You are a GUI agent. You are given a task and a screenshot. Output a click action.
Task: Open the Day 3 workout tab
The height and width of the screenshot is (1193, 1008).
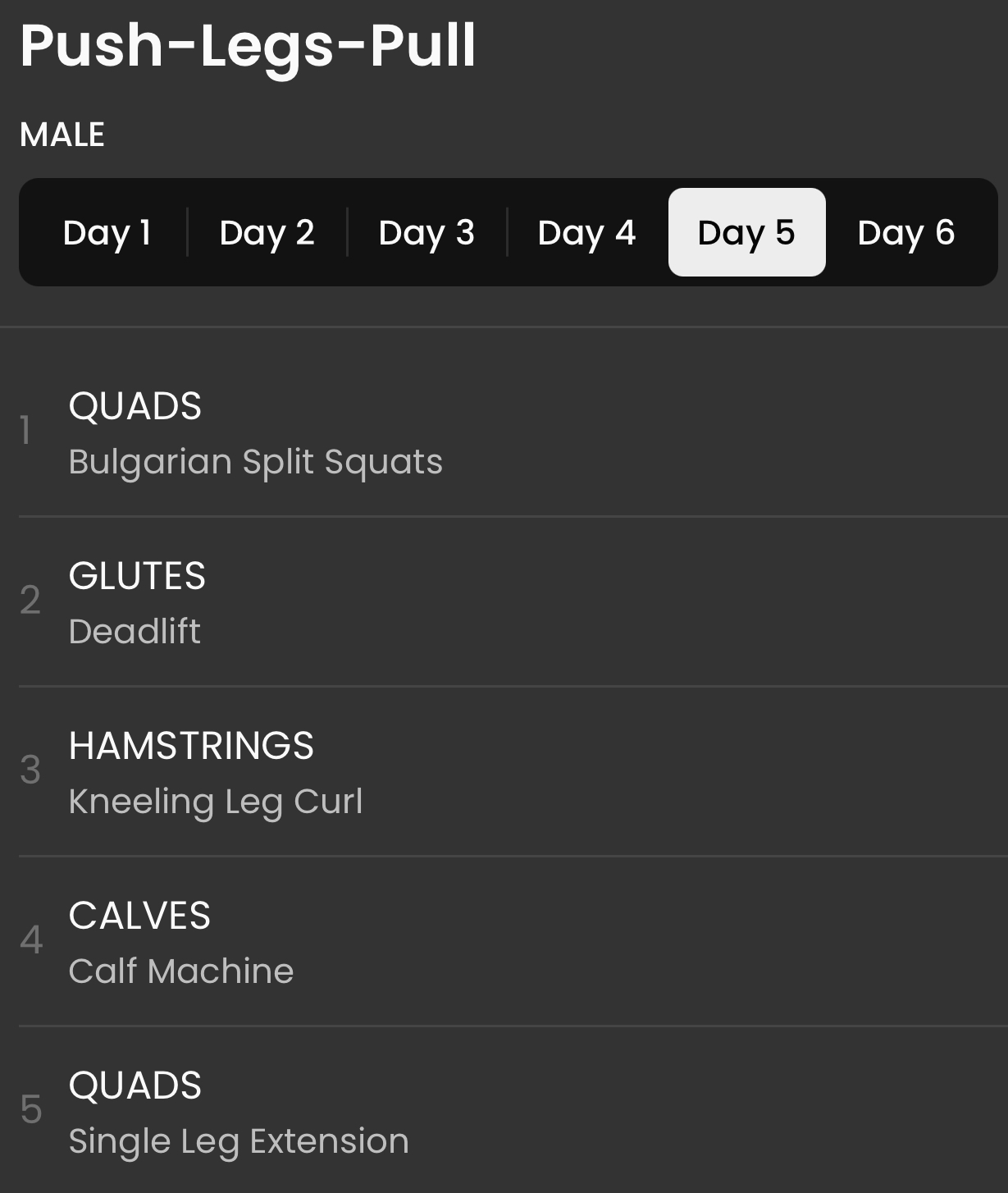tap(426, 232)
